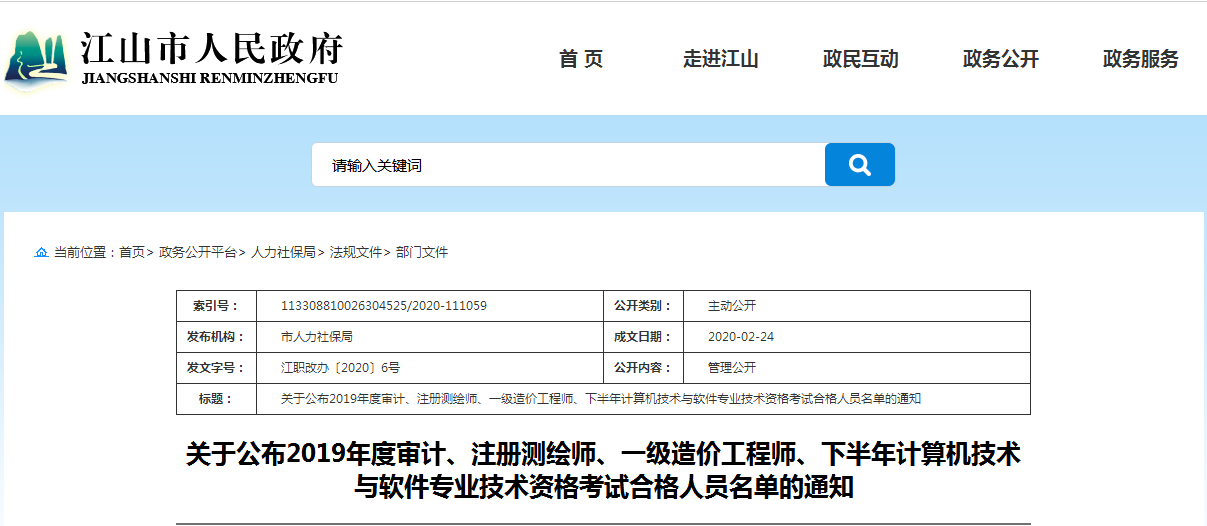The image size is (1207, 526).
Task: Click the blue magnifier search button
Action: [859, 165]
